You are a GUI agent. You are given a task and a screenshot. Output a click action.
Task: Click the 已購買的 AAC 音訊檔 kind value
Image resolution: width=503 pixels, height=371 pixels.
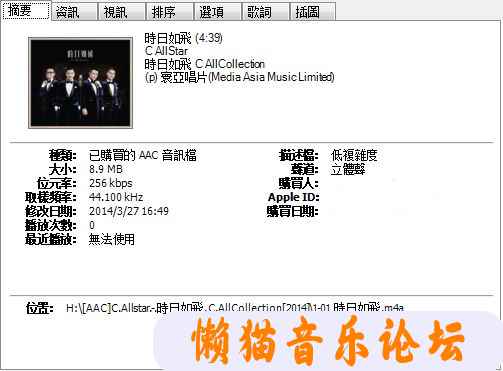tap(143, 155)
